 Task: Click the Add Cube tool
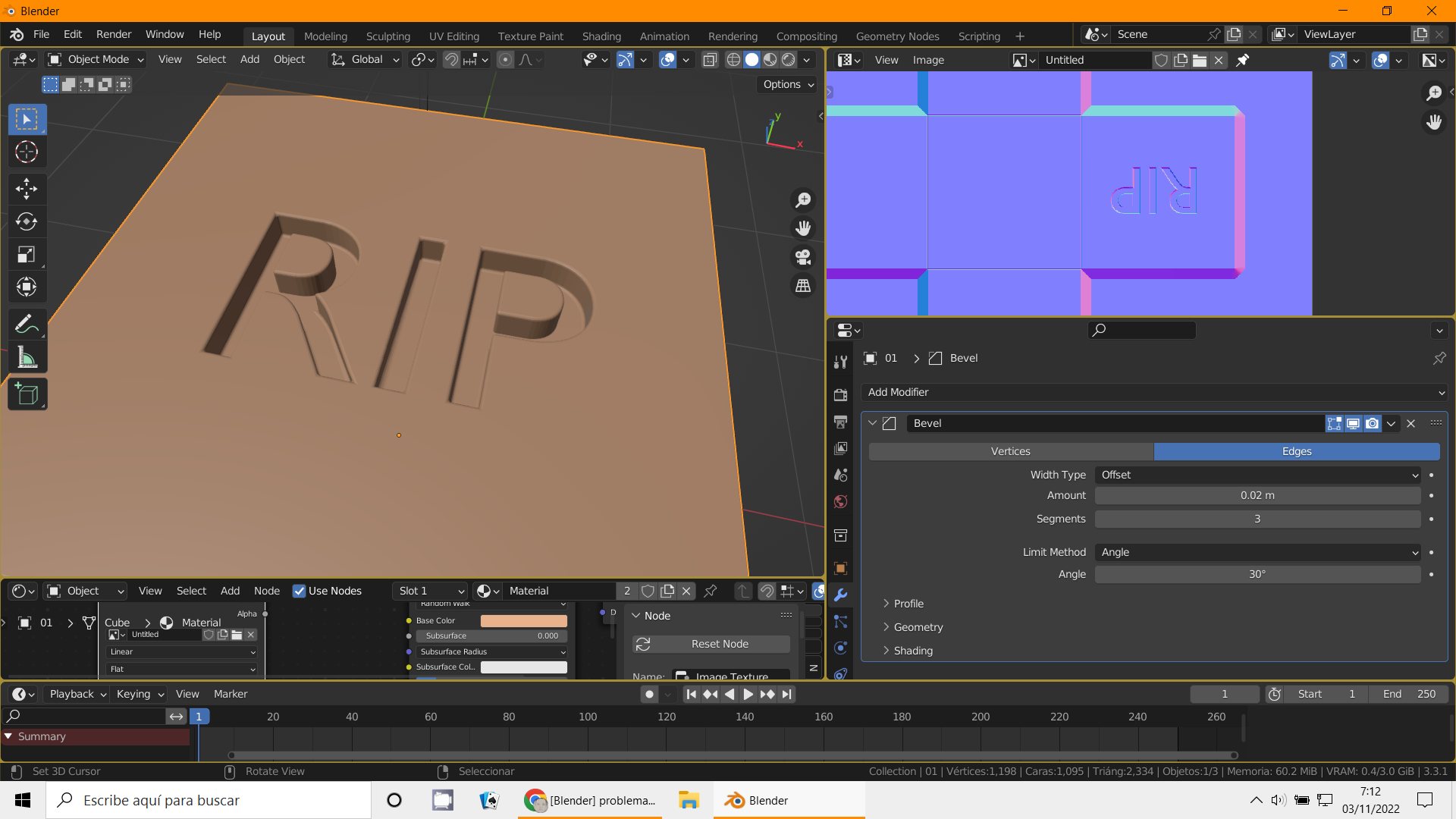click(x=27, y=394)
